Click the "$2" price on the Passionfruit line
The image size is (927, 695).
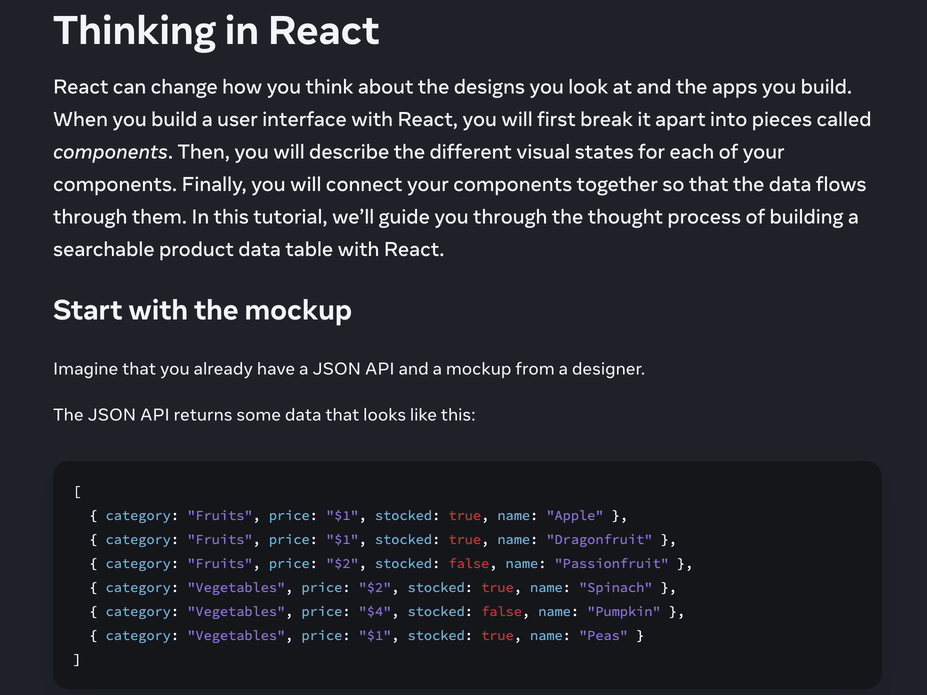(342, 564)
